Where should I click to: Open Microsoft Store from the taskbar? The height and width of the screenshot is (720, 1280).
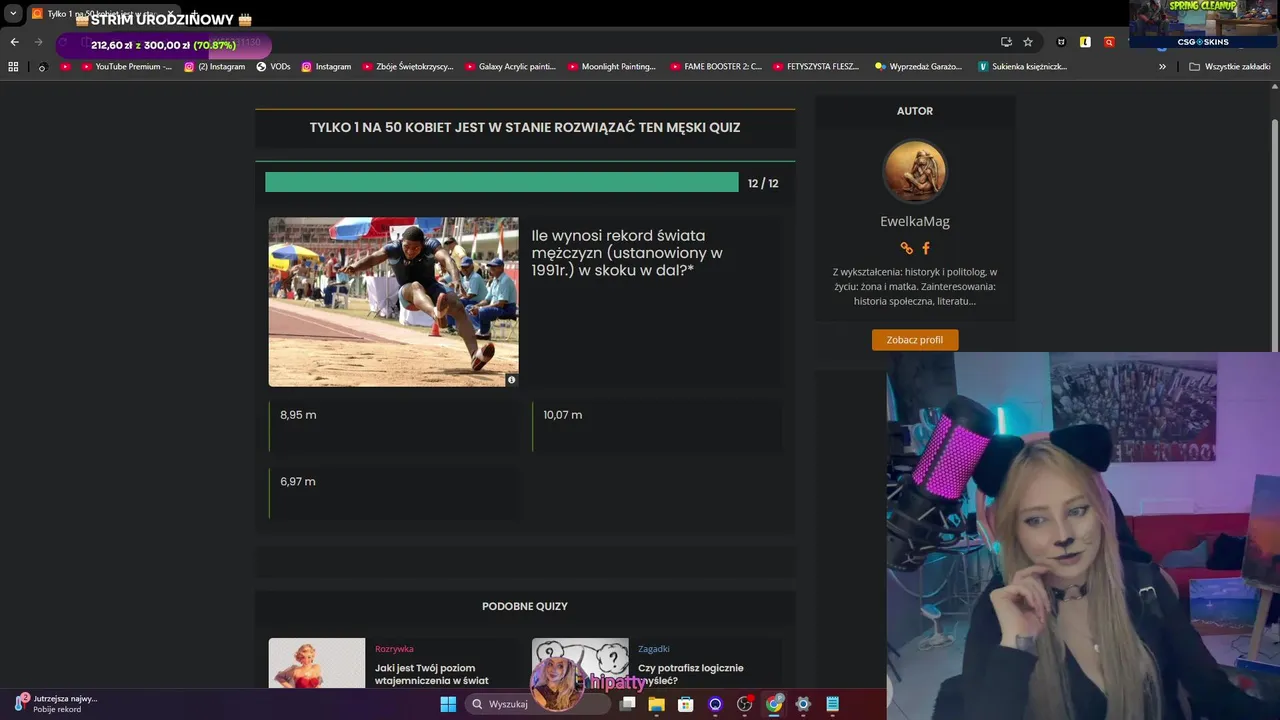pyautogui.click(x=685, y=704)
